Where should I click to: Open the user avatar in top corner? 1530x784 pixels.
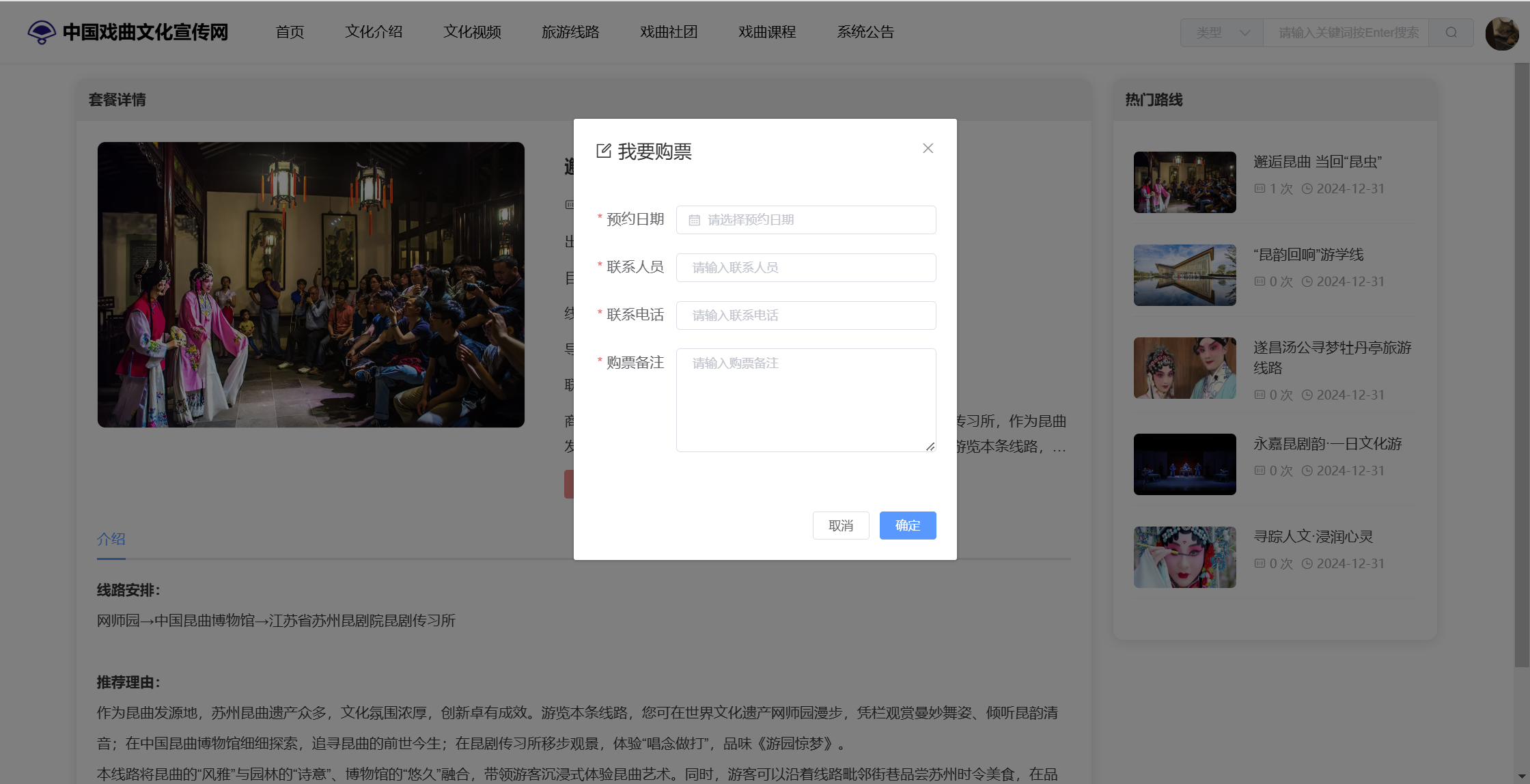(1501, 33)
